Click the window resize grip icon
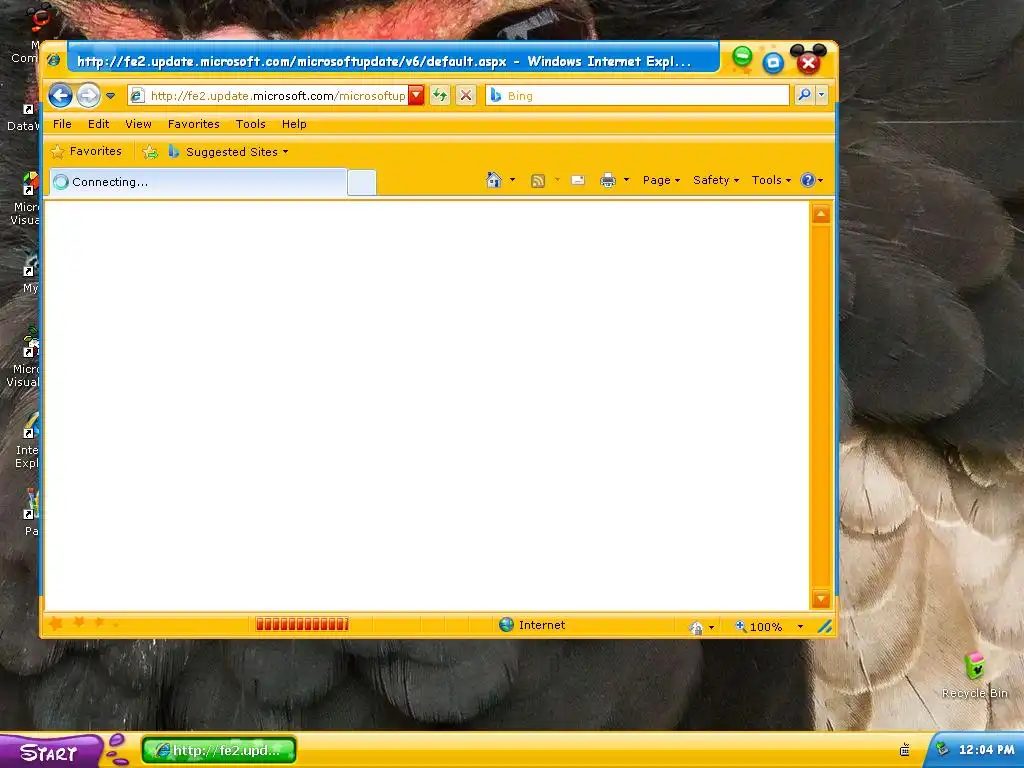The height and width of the screenshot is (768, 1024). point(824,627)
